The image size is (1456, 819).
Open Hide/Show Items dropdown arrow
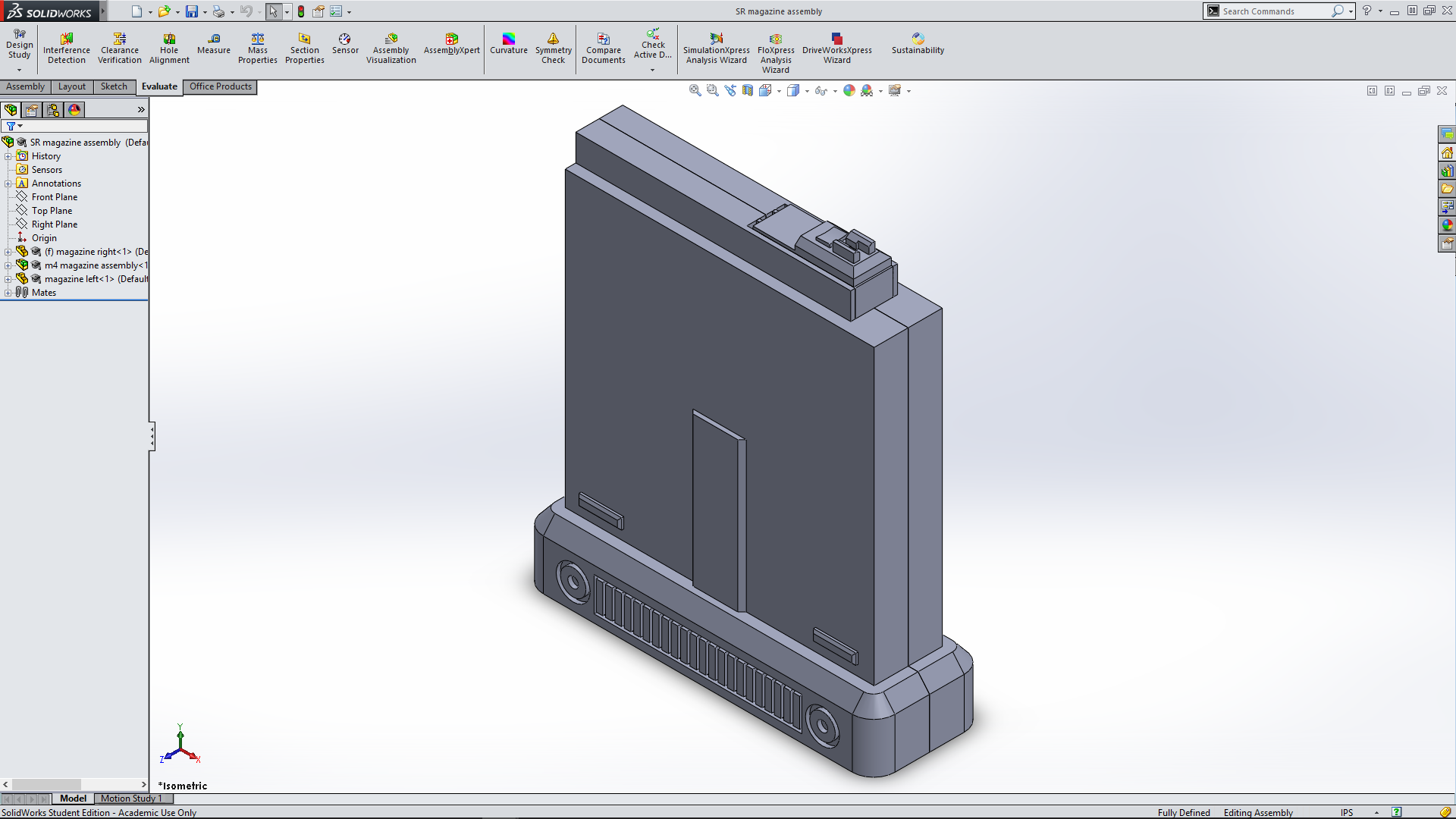pos(836,91)
